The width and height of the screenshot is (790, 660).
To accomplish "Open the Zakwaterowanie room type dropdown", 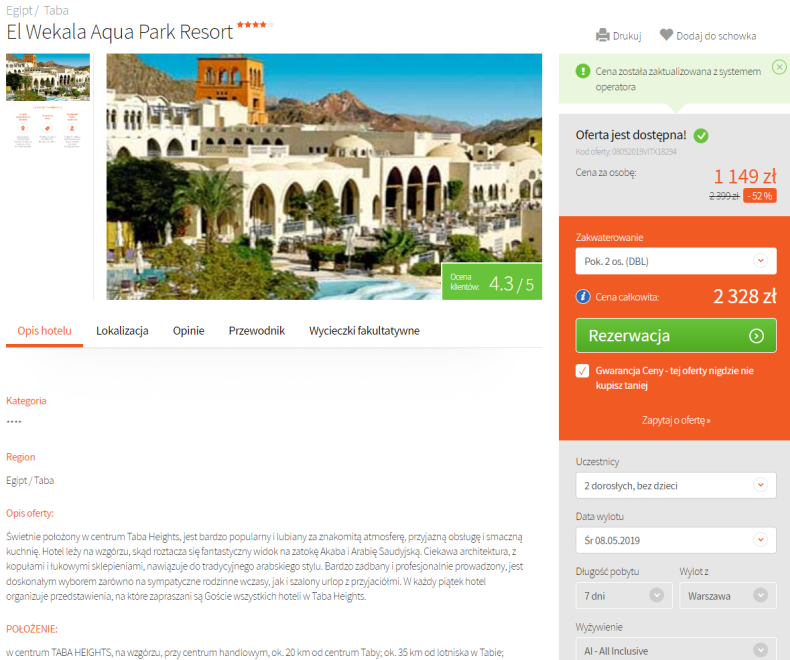I will coord(676,261).
